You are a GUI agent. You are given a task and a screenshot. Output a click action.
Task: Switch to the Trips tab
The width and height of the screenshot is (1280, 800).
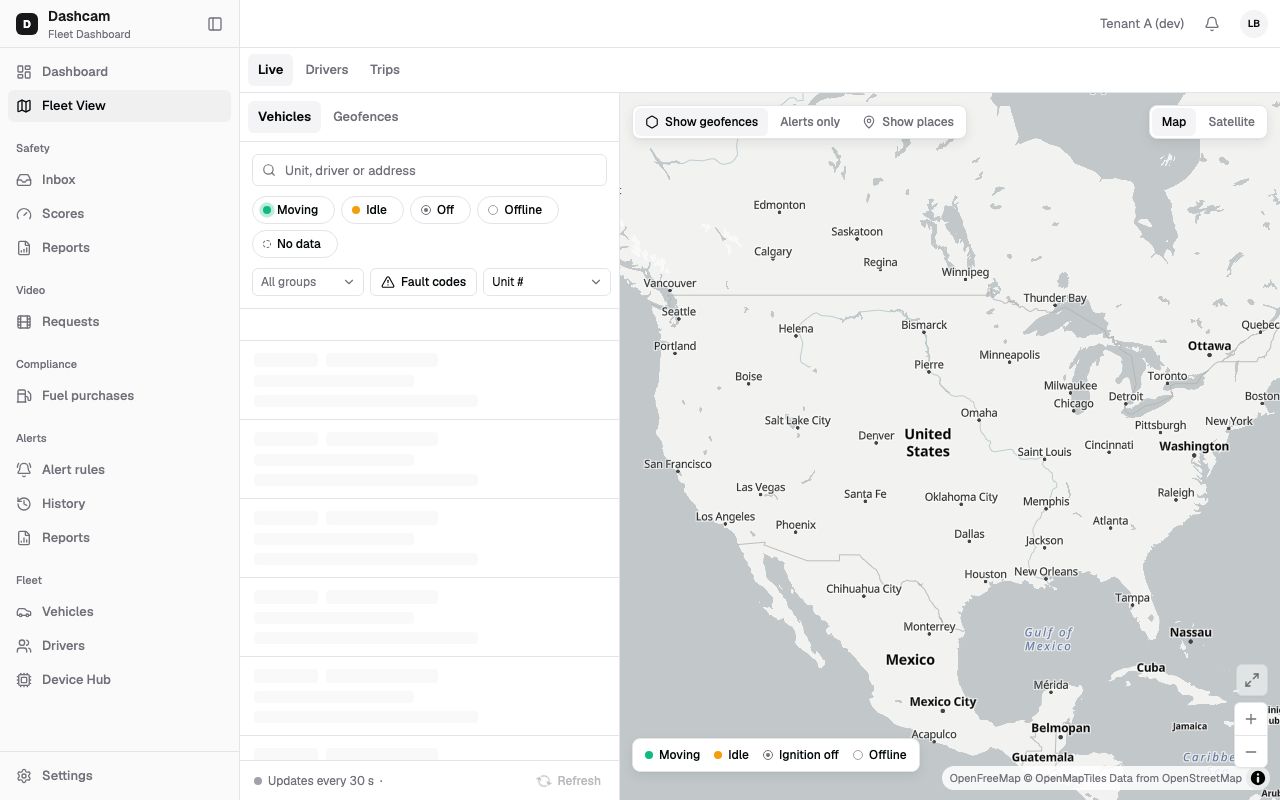click(385, 70)
